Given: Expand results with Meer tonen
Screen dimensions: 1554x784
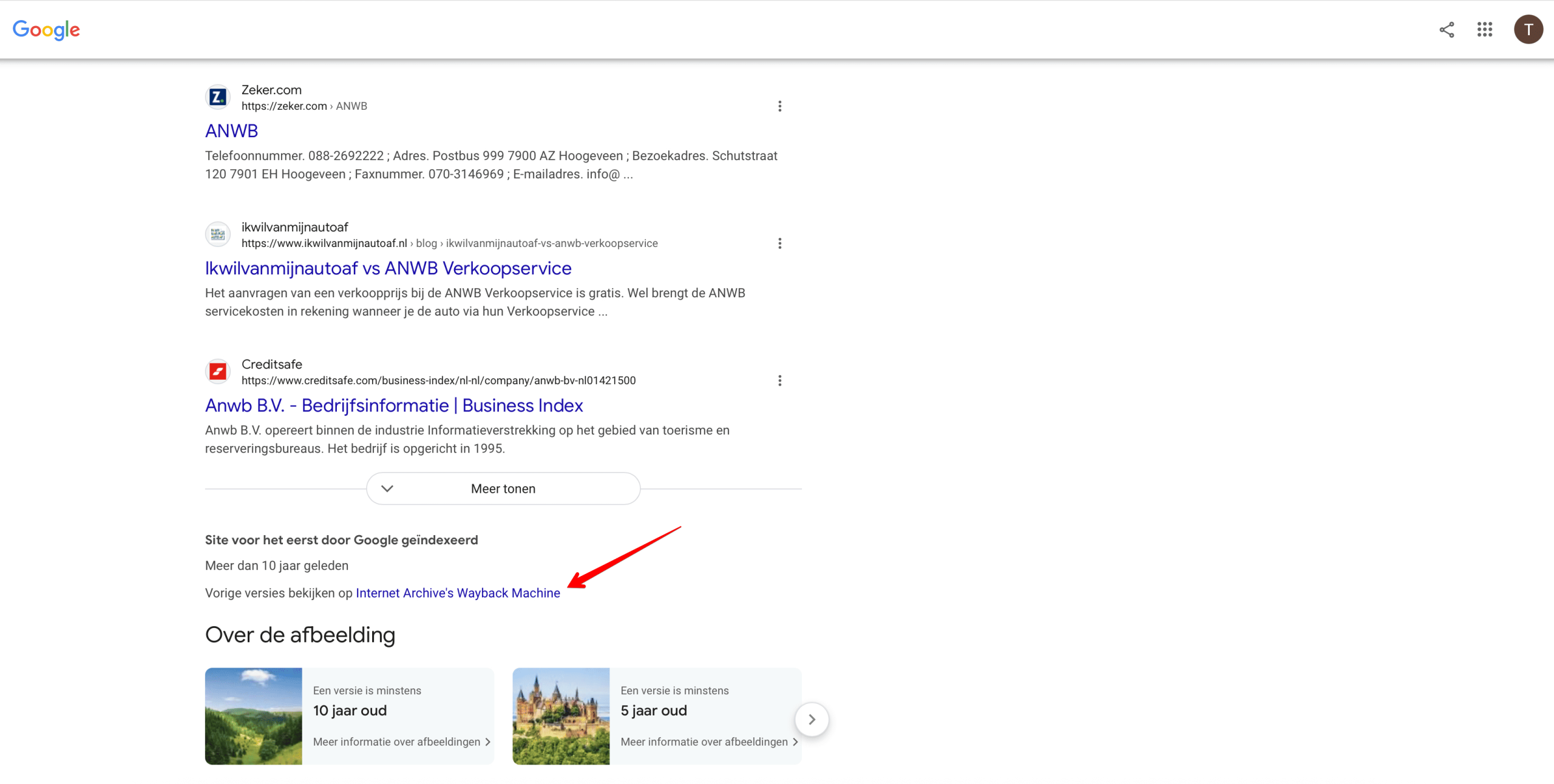Looking at the screenshot, I should point(503,488).
